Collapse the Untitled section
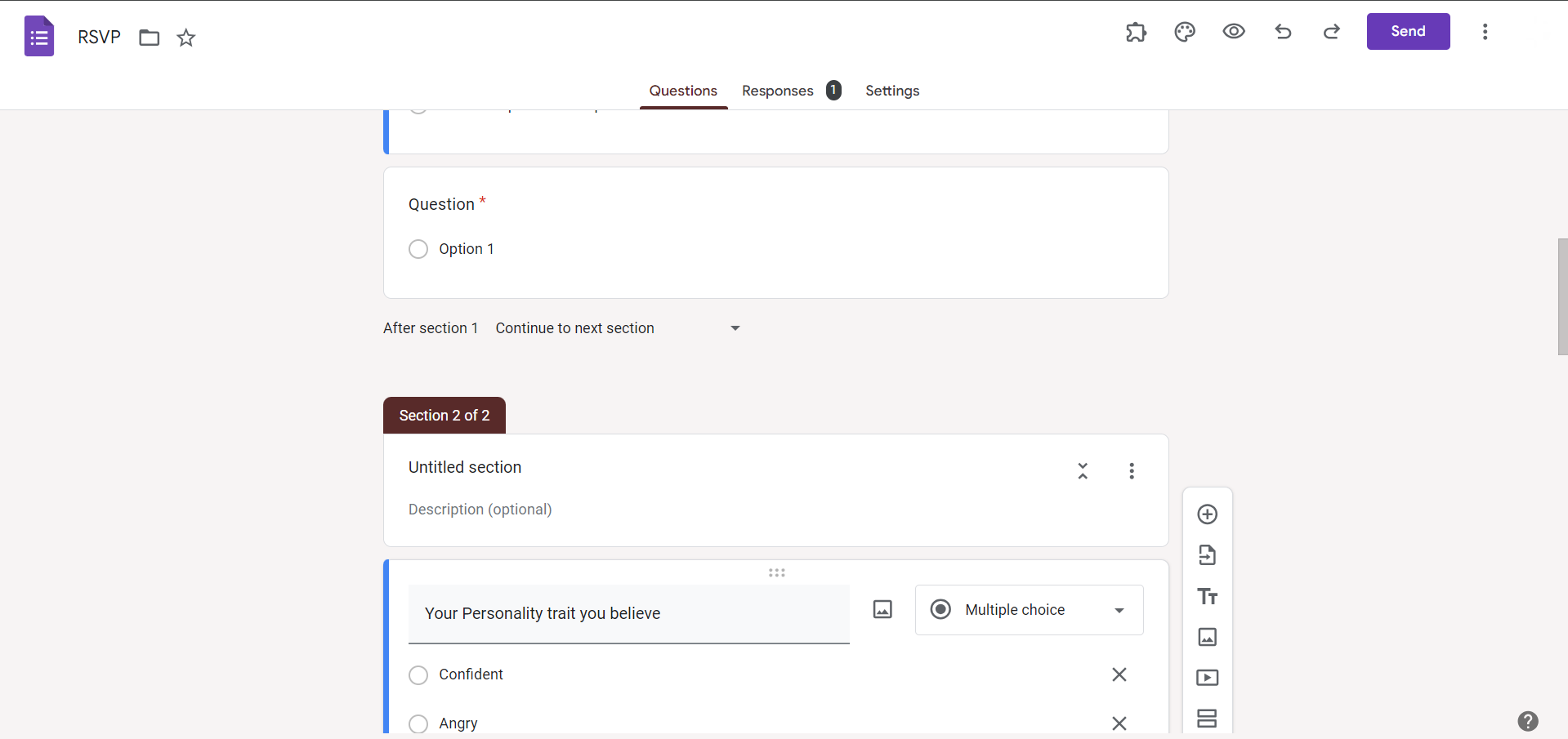 [x=1083, y=471]
